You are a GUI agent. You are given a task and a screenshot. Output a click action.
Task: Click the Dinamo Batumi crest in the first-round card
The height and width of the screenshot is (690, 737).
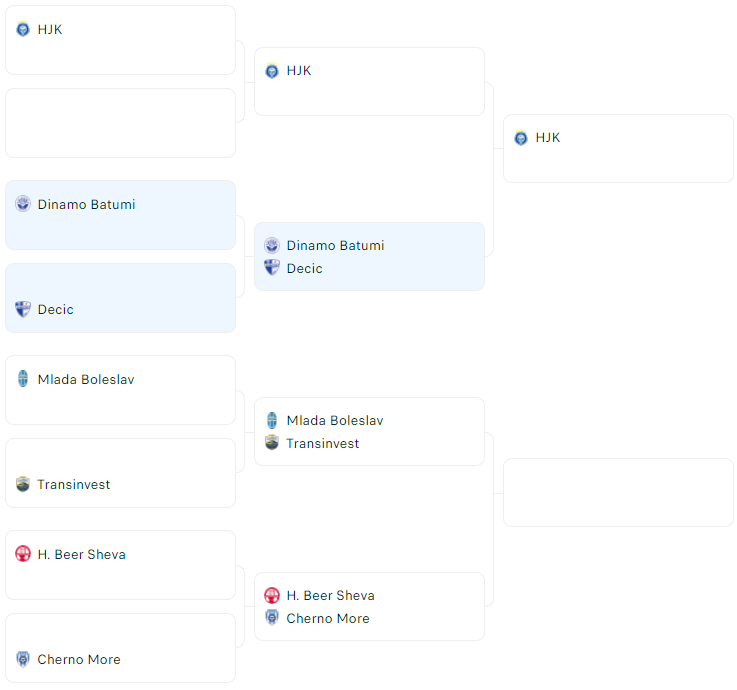point(23,204)
